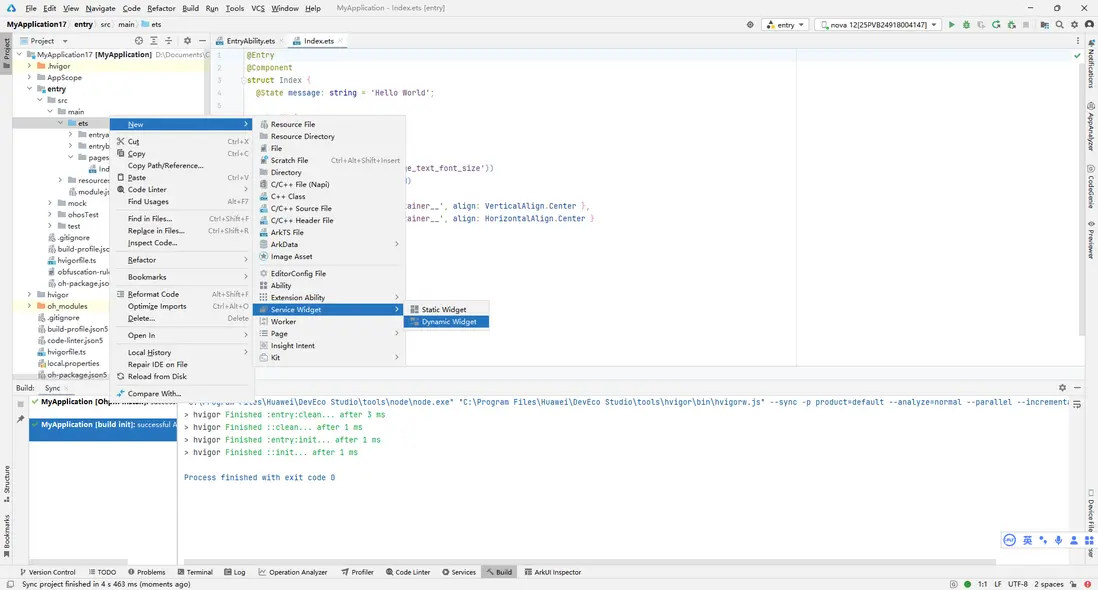Open the device selector nova 12 dropdown
The image size is (1098, 590).
click(877, 24)
